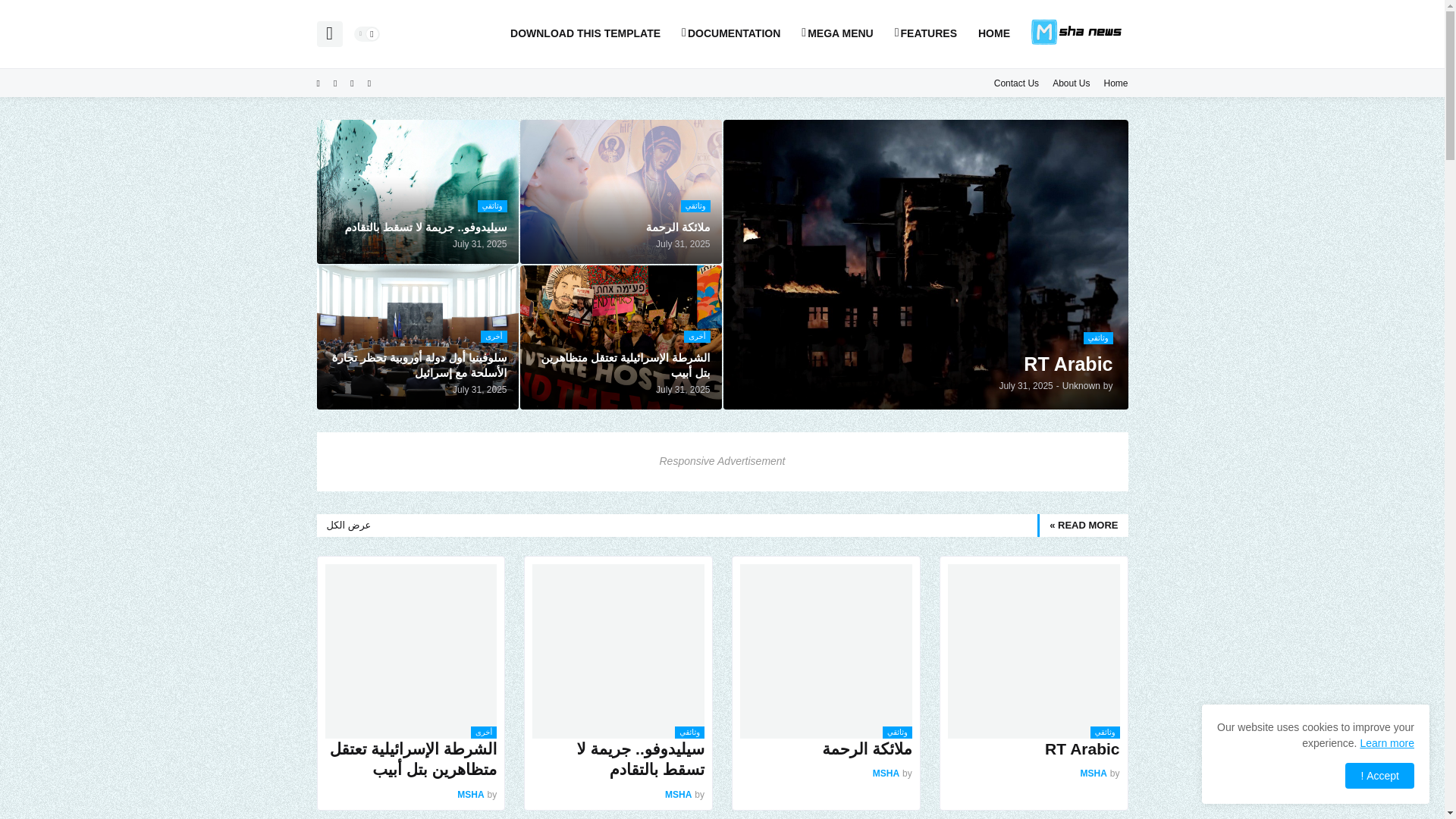Open the Contact Us link in the top bar
Screen dimensions: 1456x819
pos(1016,83)
